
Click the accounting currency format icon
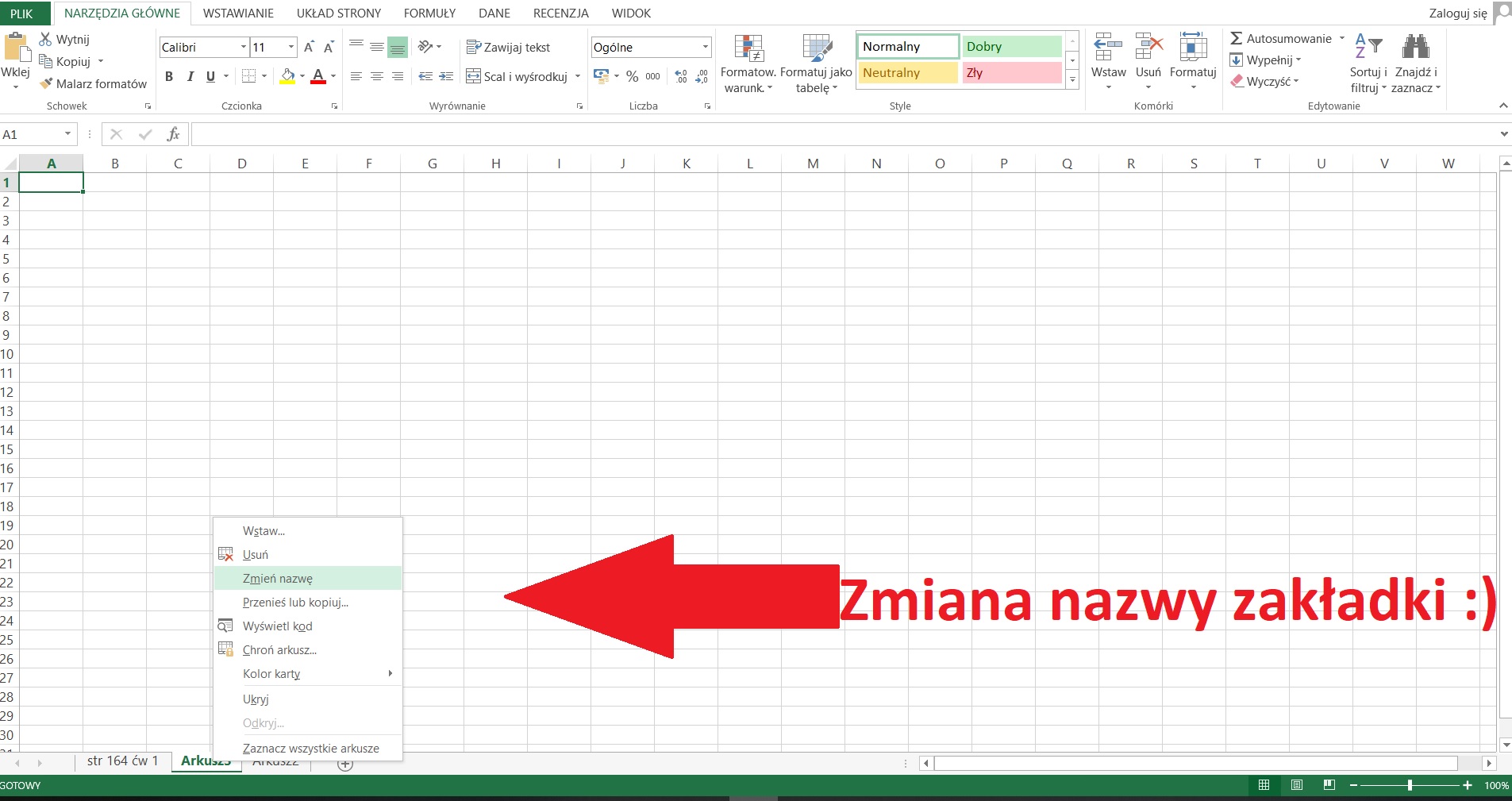tap(602, 76)
